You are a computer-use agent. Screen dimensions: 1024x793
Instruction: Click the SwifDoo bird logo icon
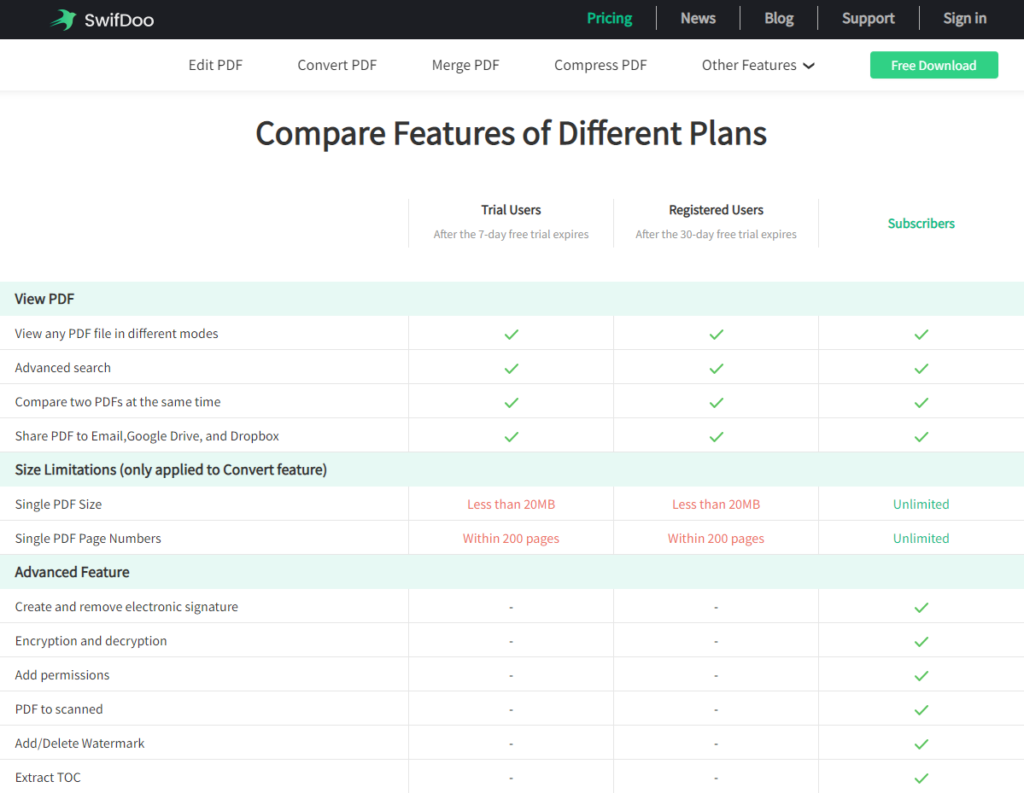[x=63, y=20]
